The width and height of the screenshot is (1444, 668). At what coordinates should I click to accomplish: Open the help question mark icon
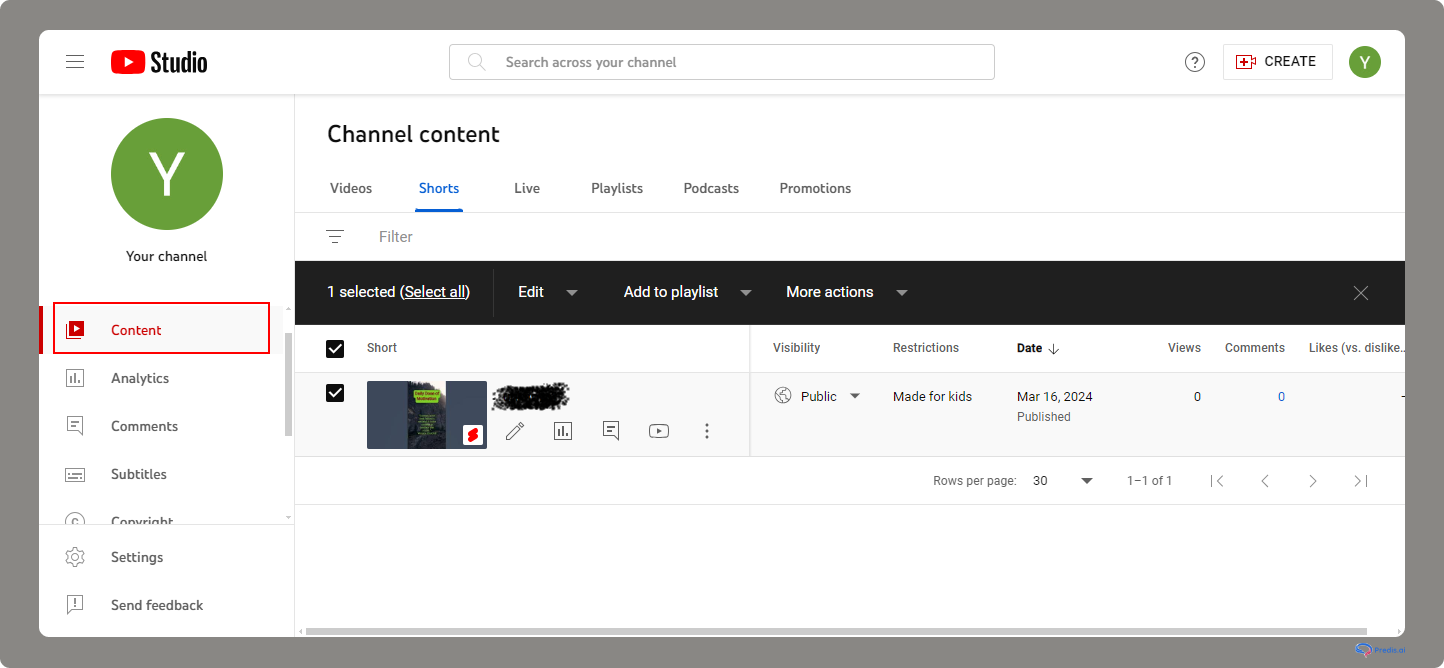pyautogui.click(x=1195, y=61)
